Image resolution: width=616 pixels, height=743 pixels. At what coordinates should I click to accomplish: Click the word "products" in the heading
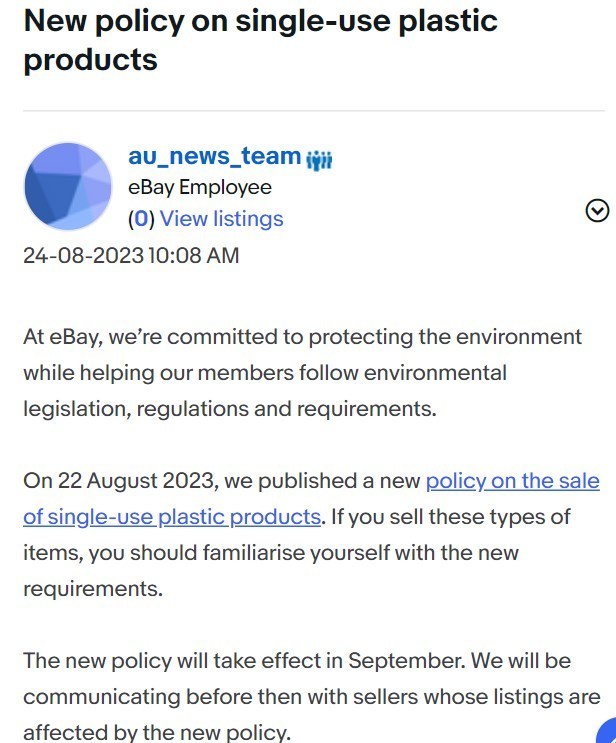point(91,60)
